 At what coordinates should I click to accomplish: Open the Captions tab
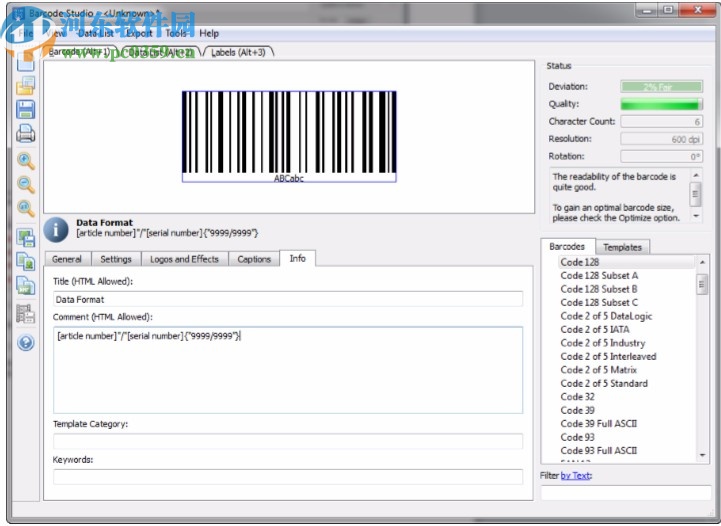pos(254,259)
